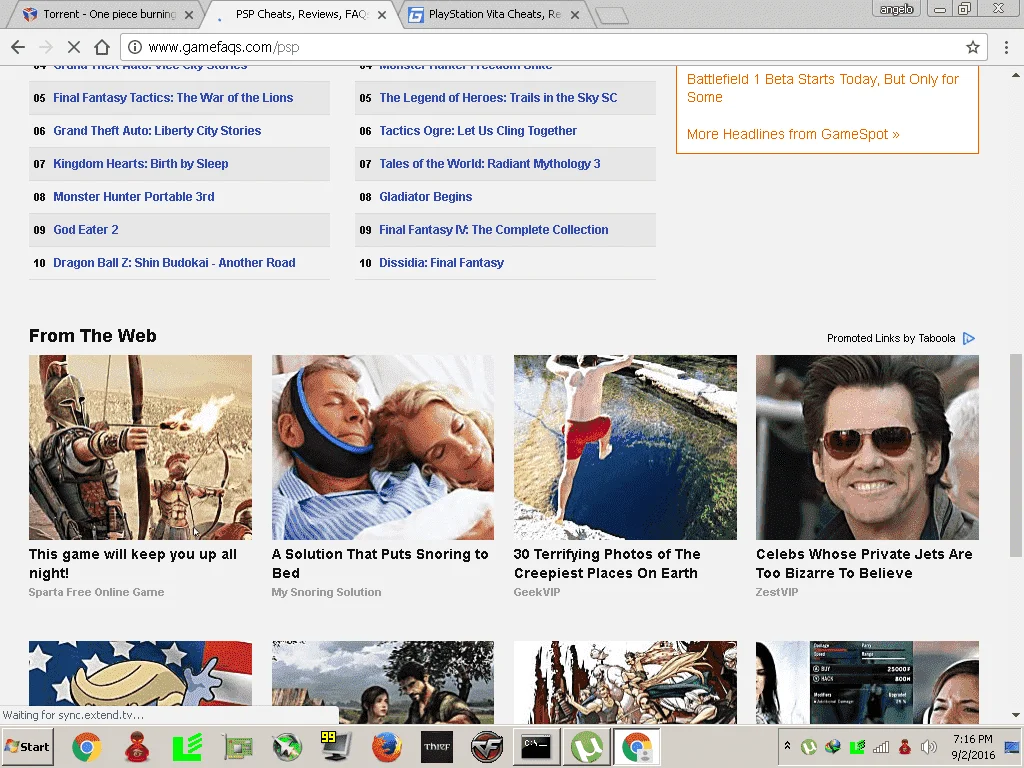Open the green arrow cursor taskbar icon
This screenshot has width=1024, height=768.
pos(287,746)
